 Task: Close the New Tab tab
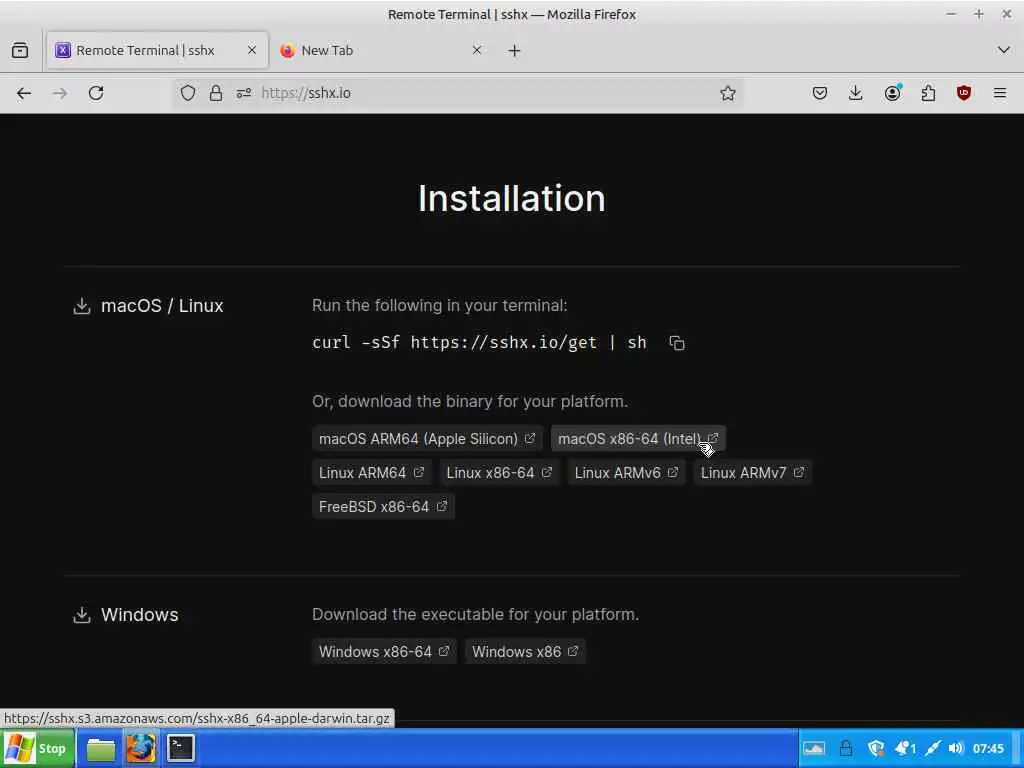click(x=477, y=50)
